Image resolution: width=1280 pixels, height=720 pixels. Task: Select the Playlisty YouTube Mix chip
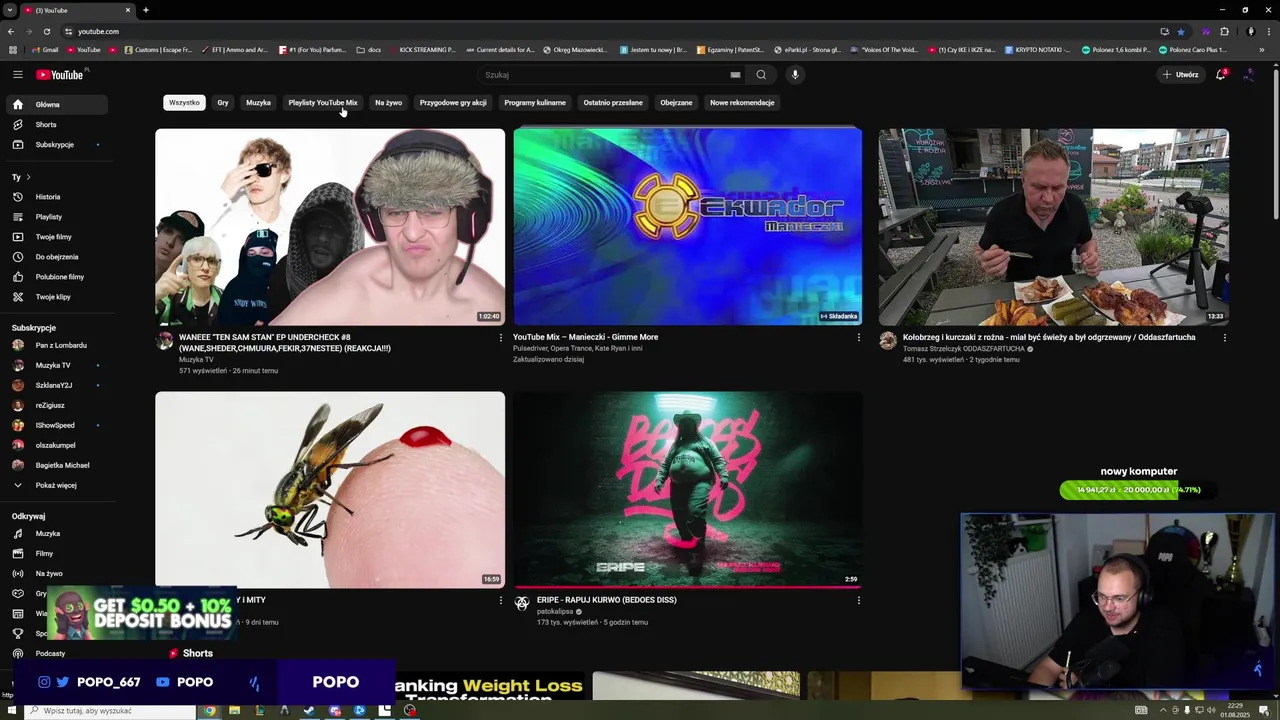(323, 102)
